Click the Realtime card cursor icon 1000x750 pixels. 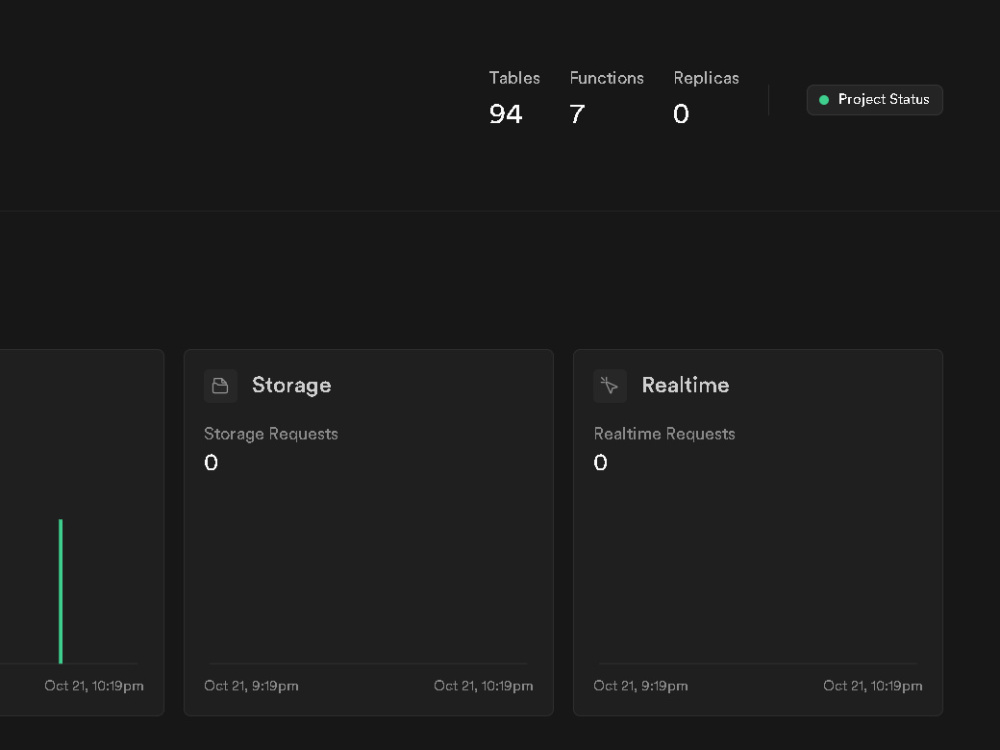[x=610, y=386]
